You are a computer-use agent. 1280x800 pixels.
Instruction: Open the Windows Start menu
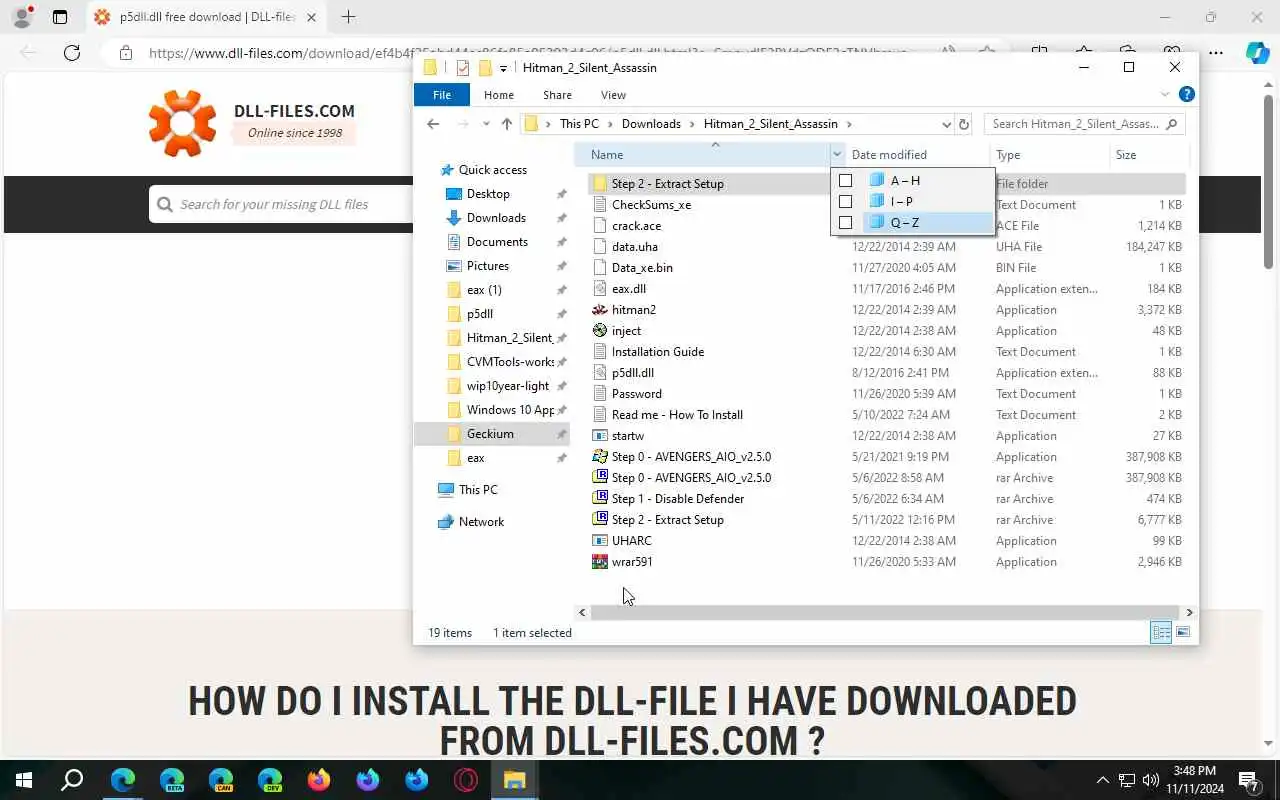24,780
